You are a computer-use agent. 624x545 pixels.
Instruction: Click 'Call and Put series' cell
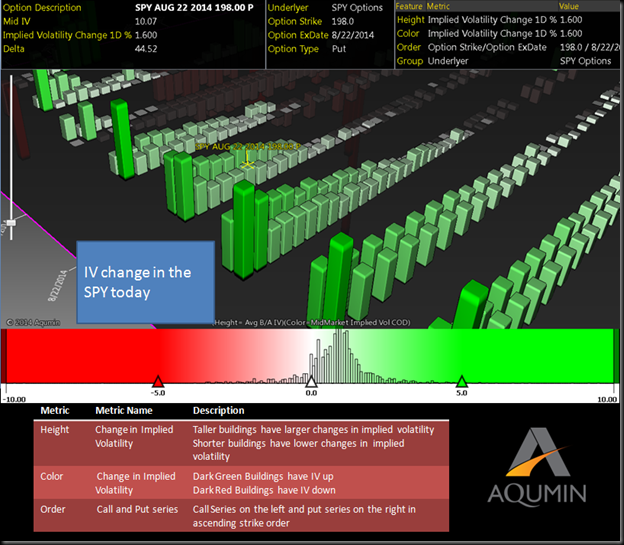137,509
